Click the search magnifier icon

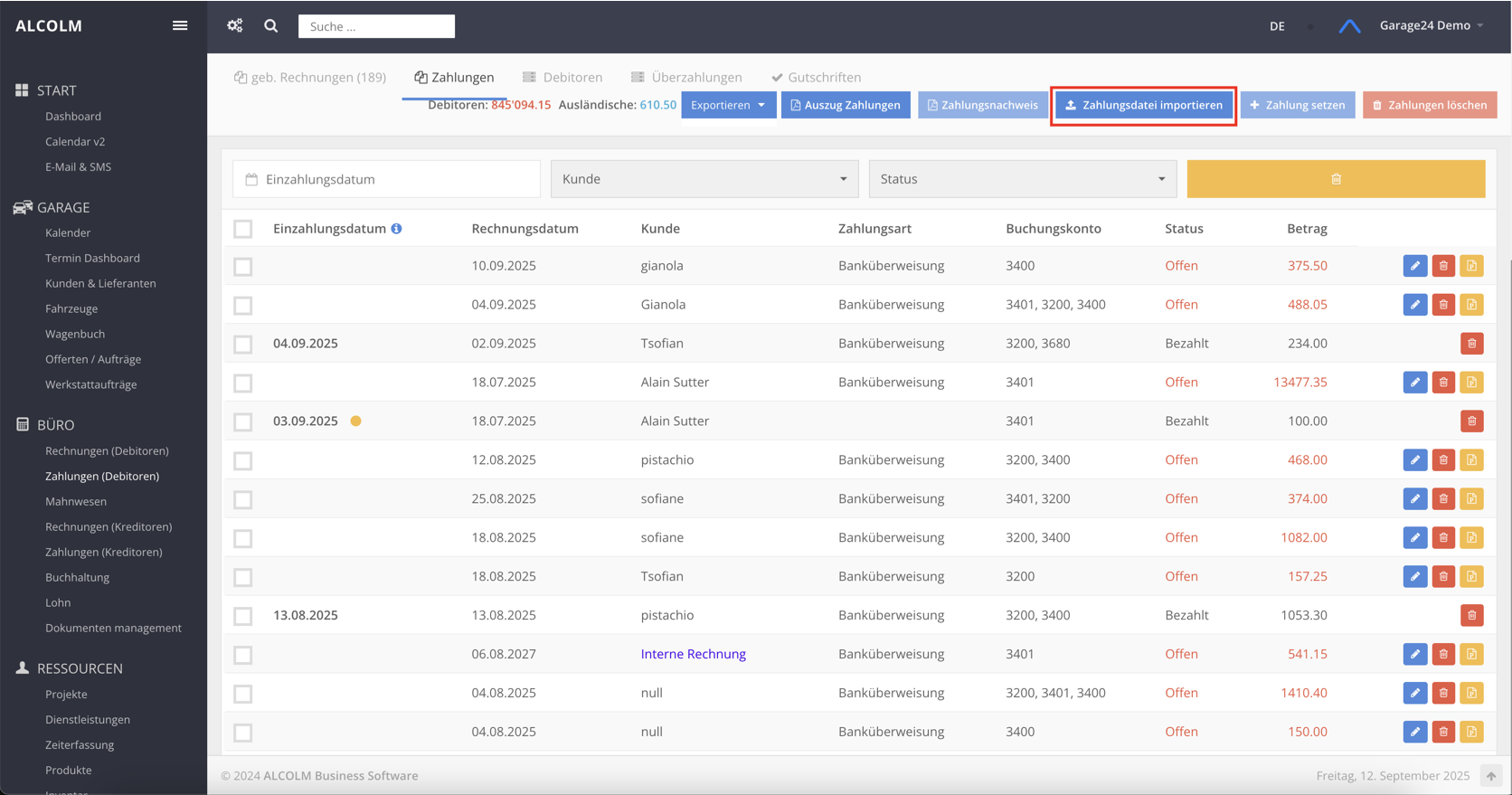point(271,26)
